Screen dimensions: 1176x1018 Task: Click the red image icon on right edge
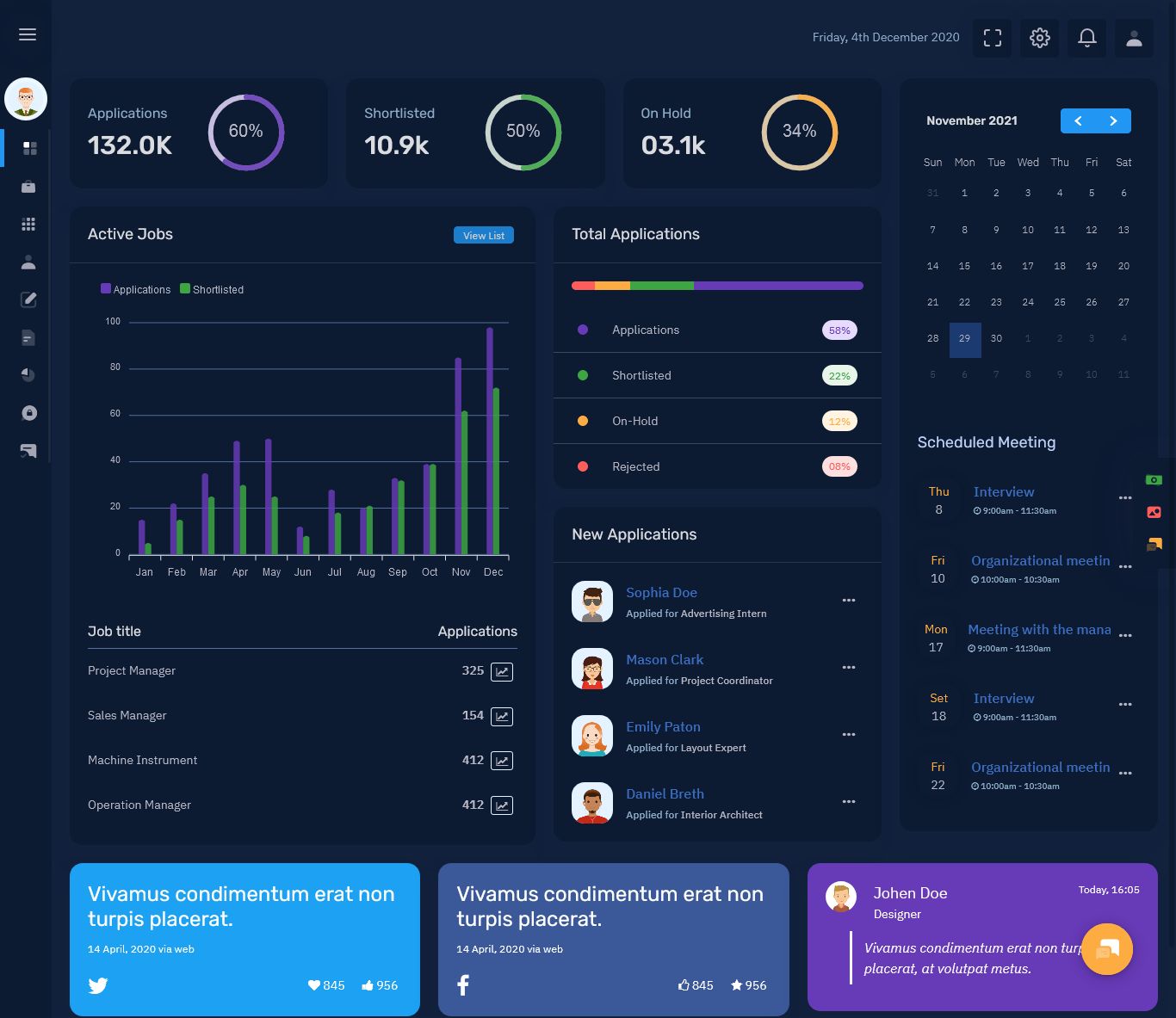click(1154, 512)
